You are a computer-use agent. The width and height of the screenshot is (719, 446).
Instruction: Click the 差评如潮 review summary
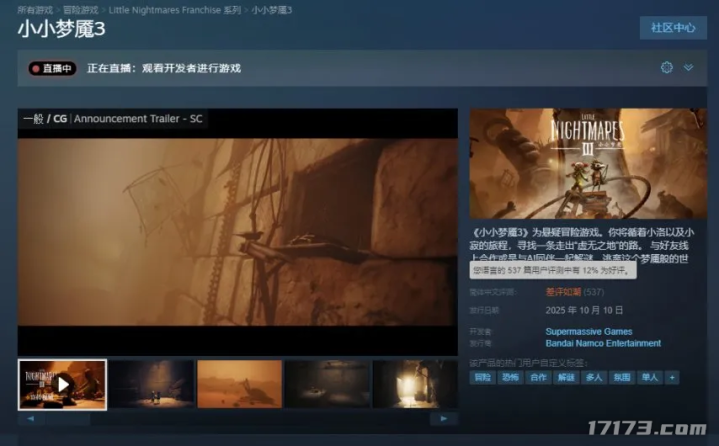(x=564, y=292)
